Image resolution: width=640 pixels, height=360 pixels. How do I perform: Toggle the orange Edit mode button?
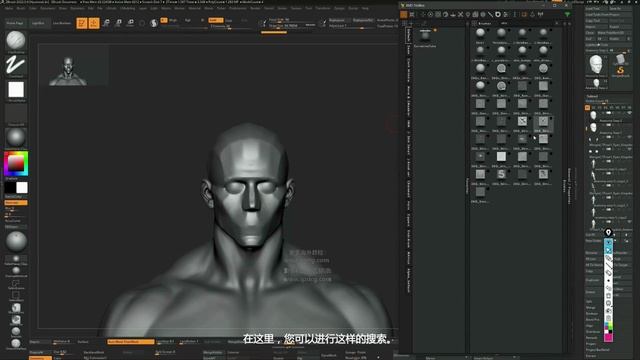(x=82, y=23)
